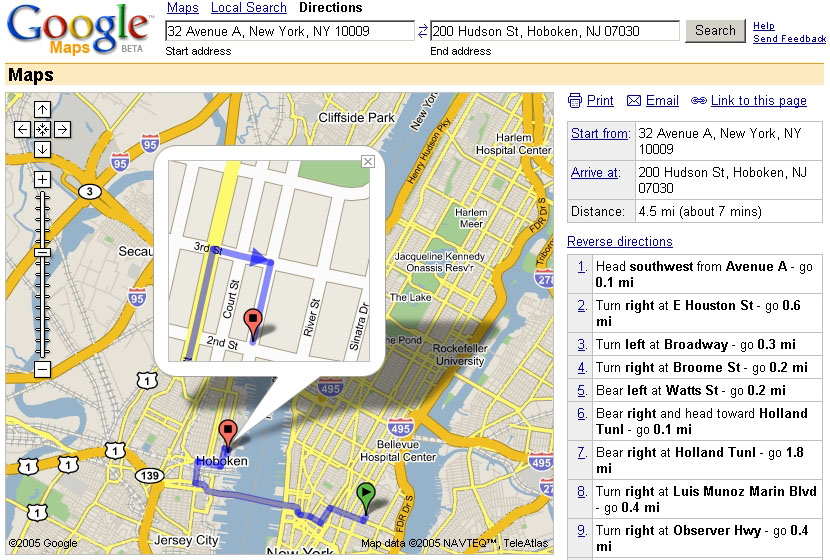Click the green start marker in Manhattan
Viewport: 830px width, 560px height.
coord(366,498)
